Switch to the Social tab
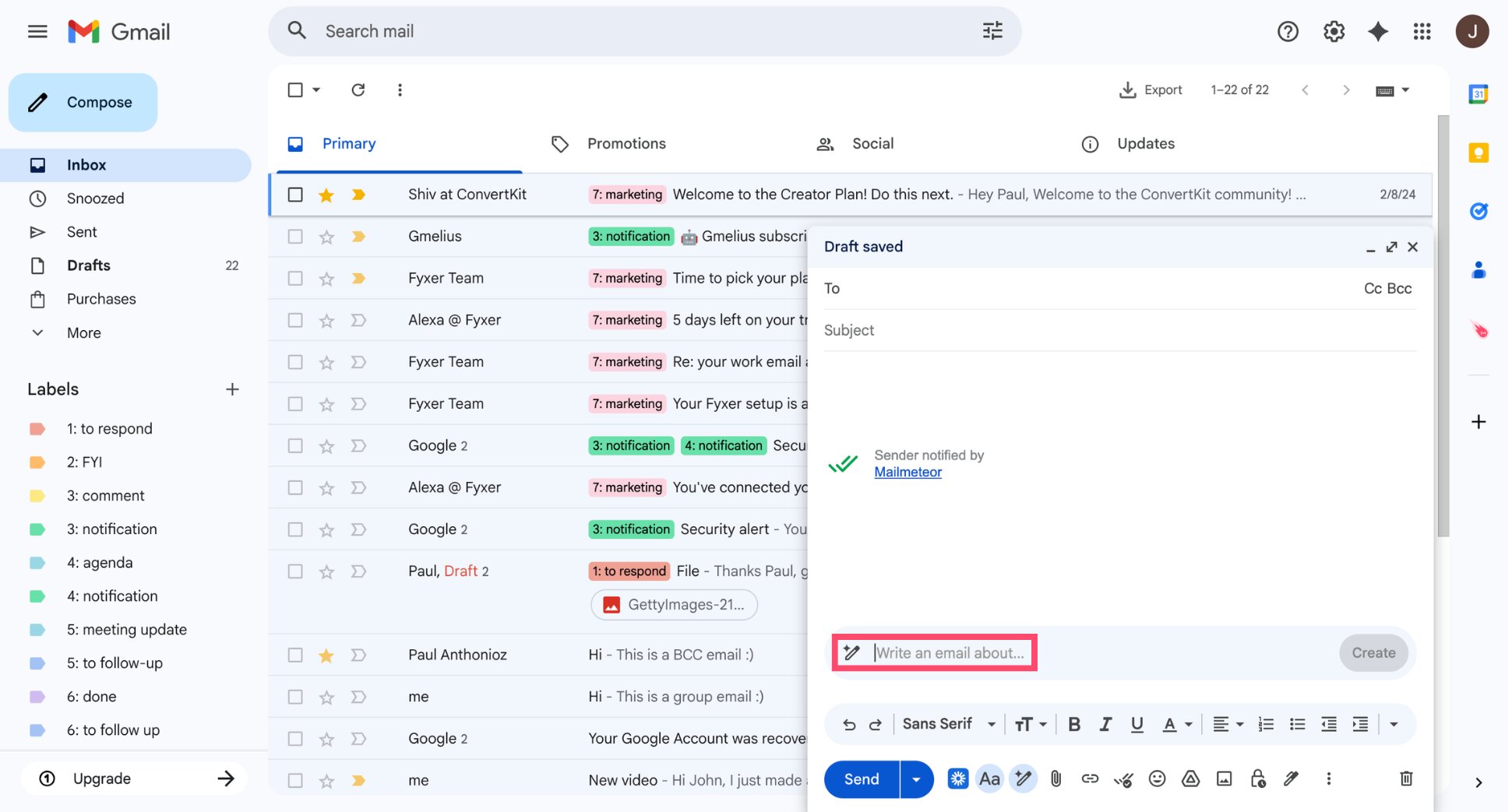Image resolution: width=1512 pixels, height=812 pixels. click(872, 143)
